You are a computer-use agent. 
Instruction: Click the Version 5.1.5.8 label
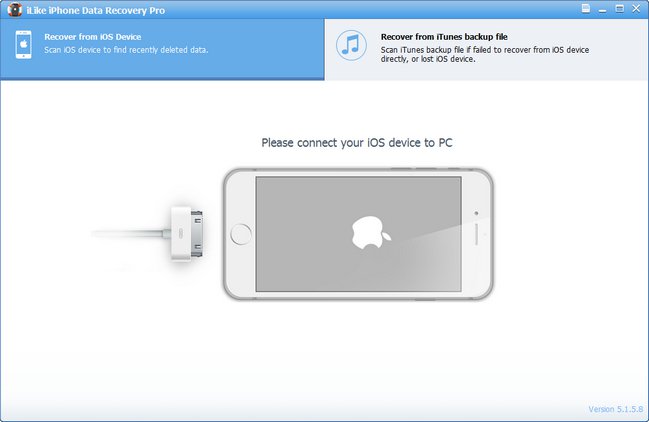[x=616, y=409]
